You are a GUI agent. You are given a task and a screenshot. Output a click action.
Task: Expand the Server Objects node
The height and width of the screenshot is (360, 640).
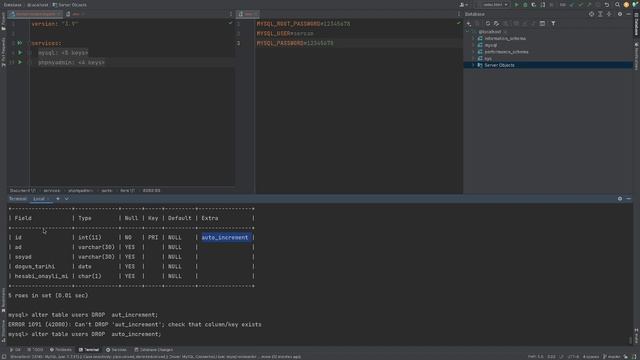tap(473, 65)
